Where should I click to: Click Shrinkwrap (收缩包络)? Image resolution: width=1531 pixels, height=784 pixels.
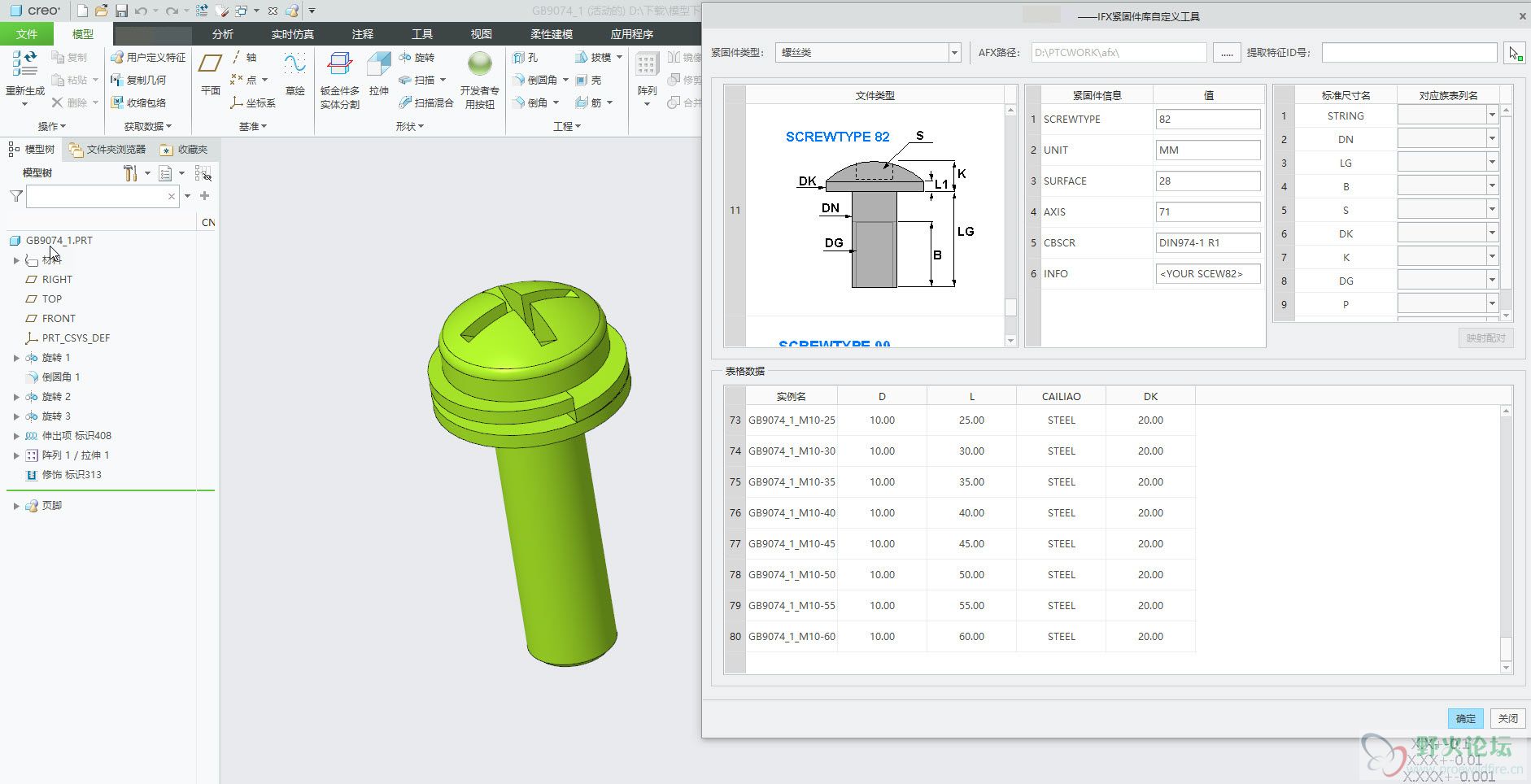[x=138, y=102]
